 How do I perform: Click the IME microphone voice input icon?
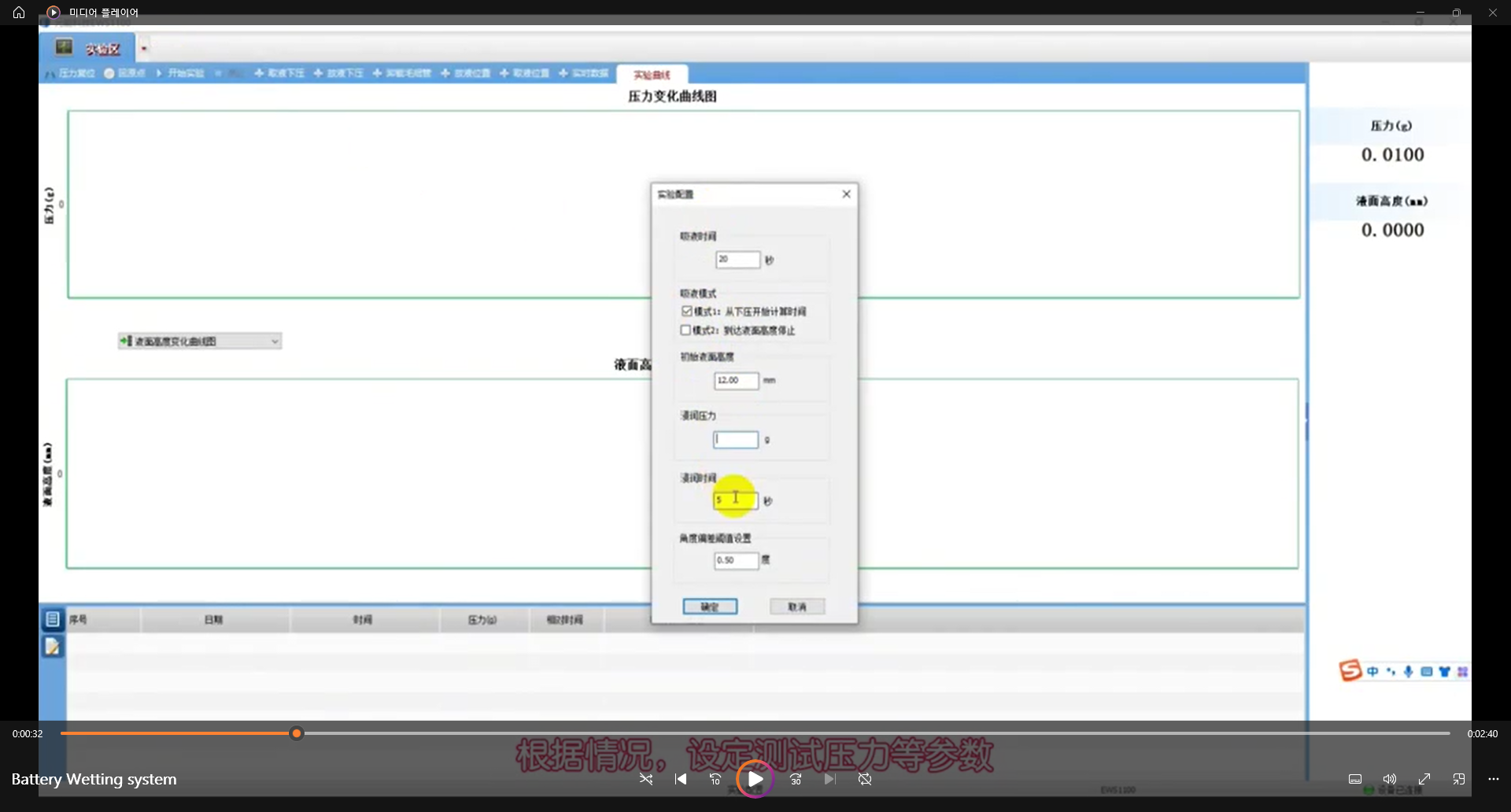click(1408, 671)
